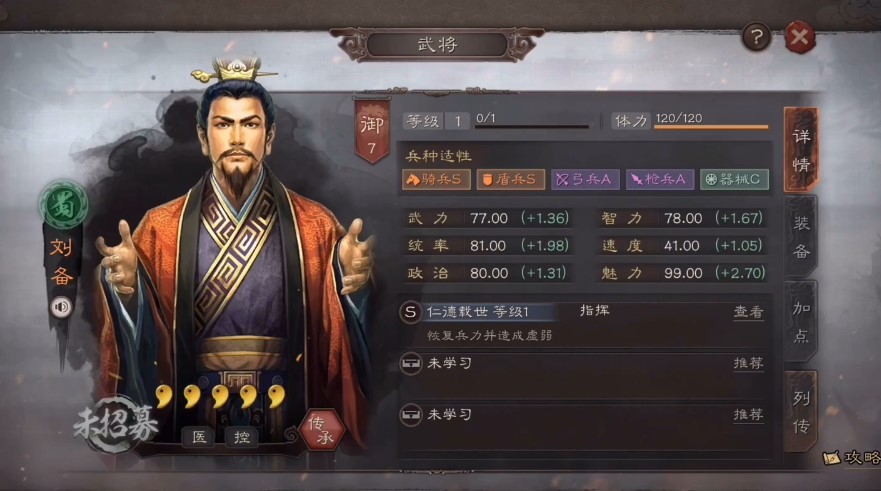
Task: Open the 列传 tab
Action: point(801,412)
